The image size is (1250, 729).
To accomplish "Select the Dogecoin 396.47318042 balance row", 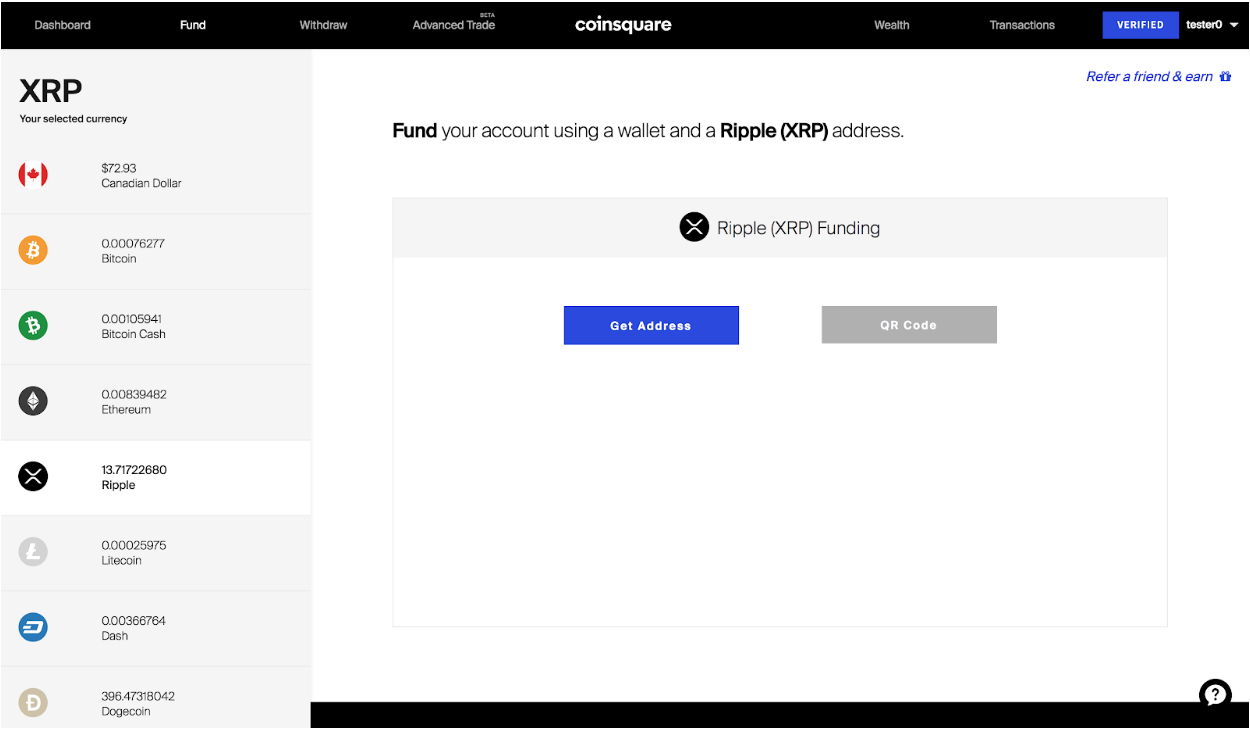I will pyautogui.click(x=156, y=698).
